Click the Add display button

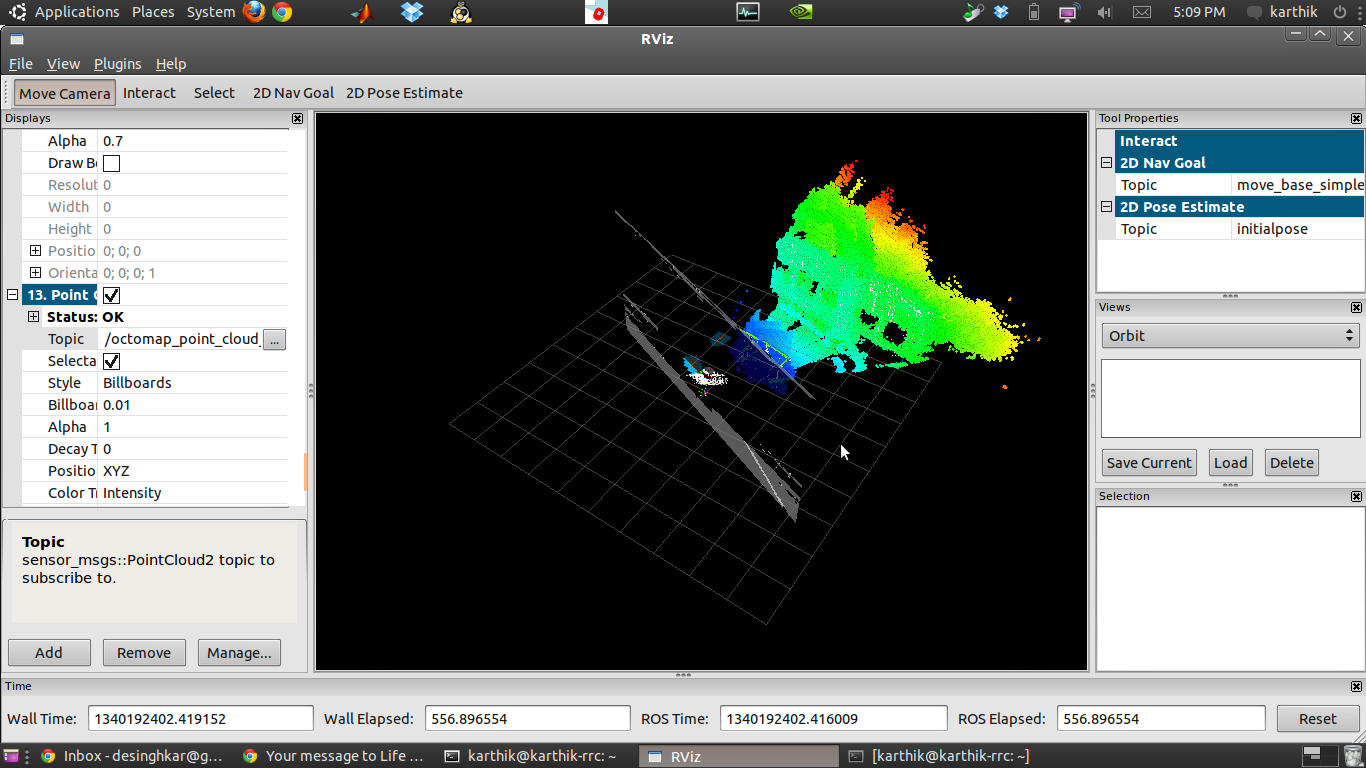(49, 653)
